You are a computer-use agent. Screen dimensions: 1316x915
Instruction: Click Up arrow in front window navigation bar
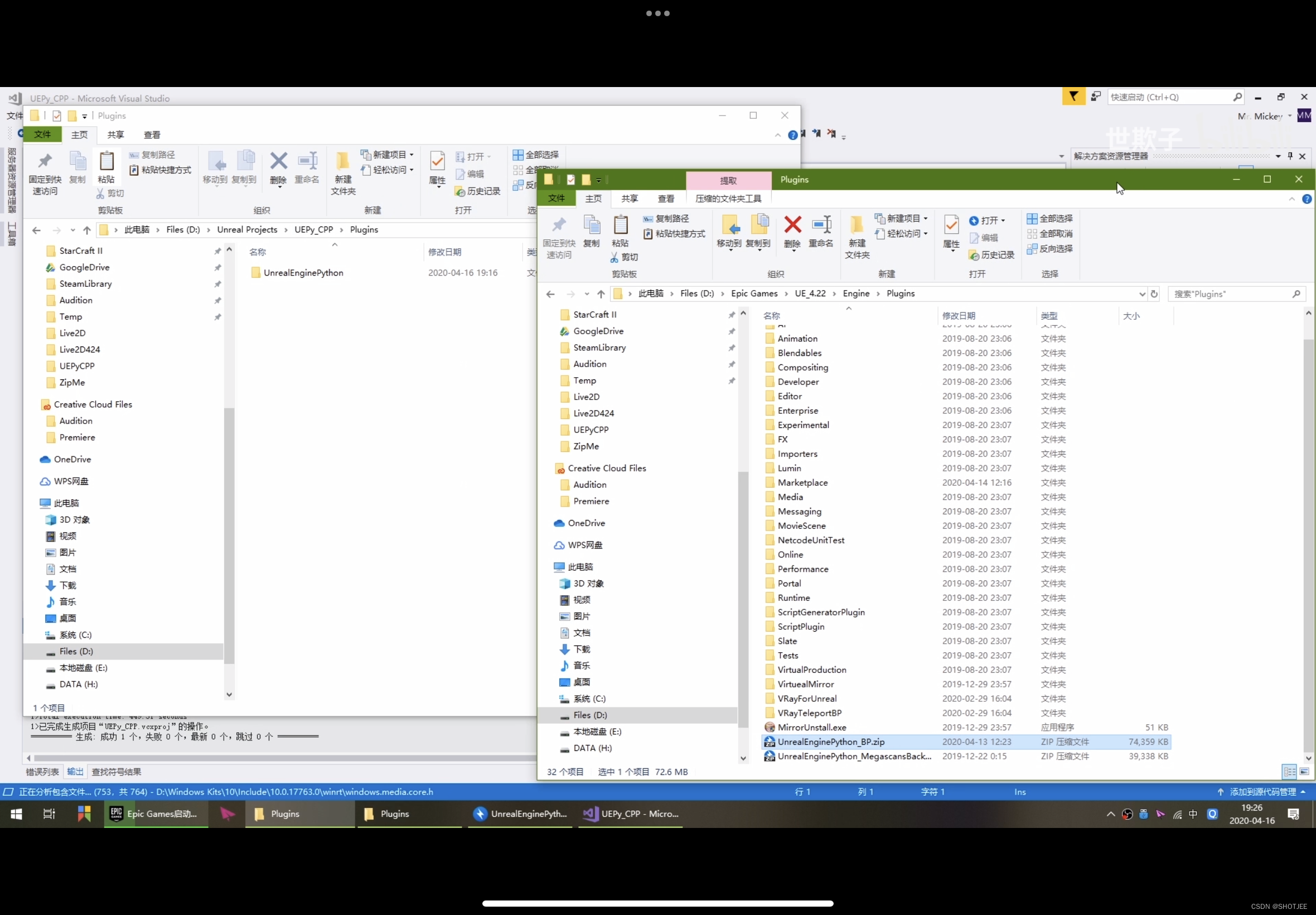[x=601, y=293]
